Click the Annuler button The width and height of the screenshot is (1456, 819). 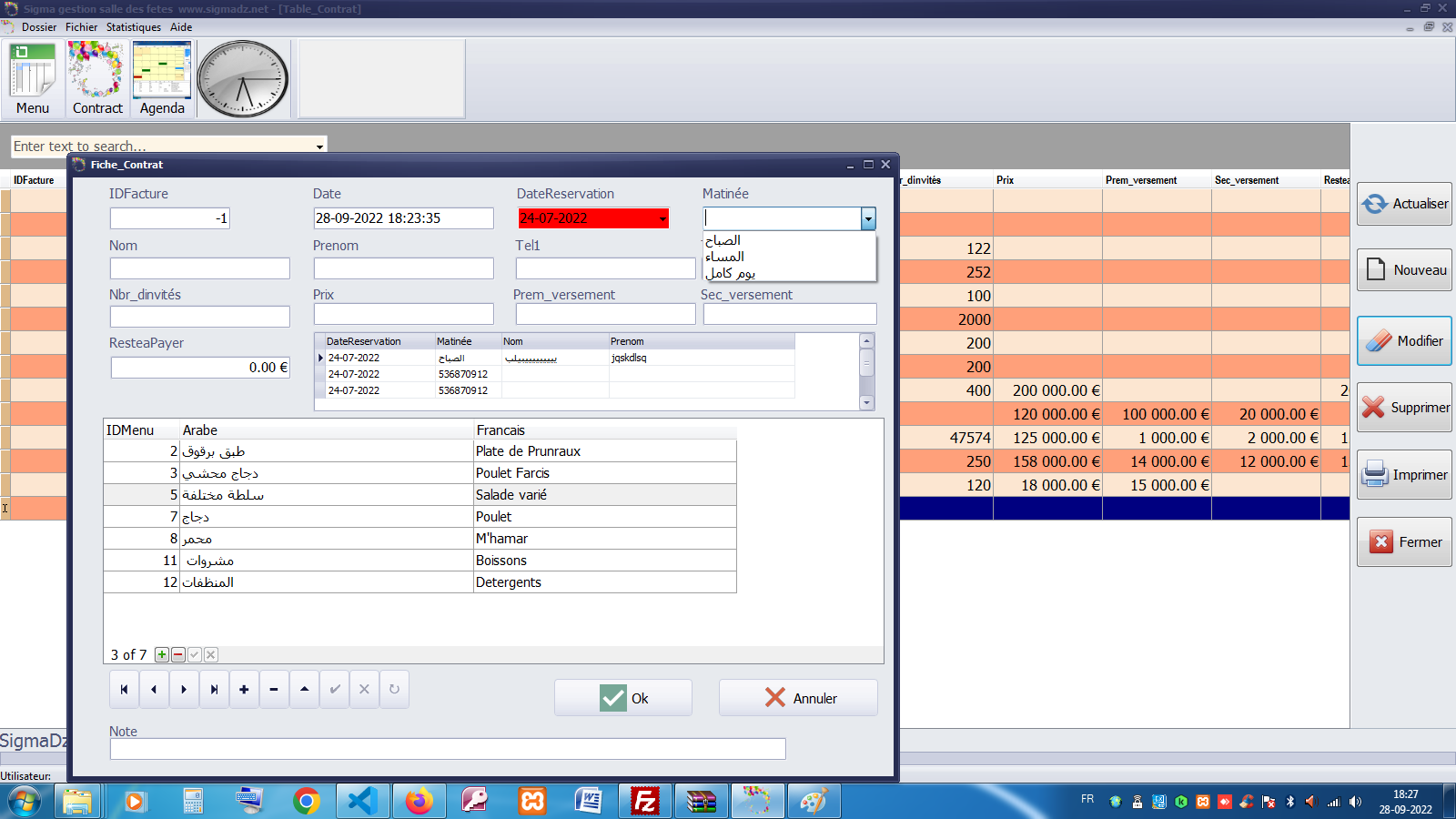point(798,698)
